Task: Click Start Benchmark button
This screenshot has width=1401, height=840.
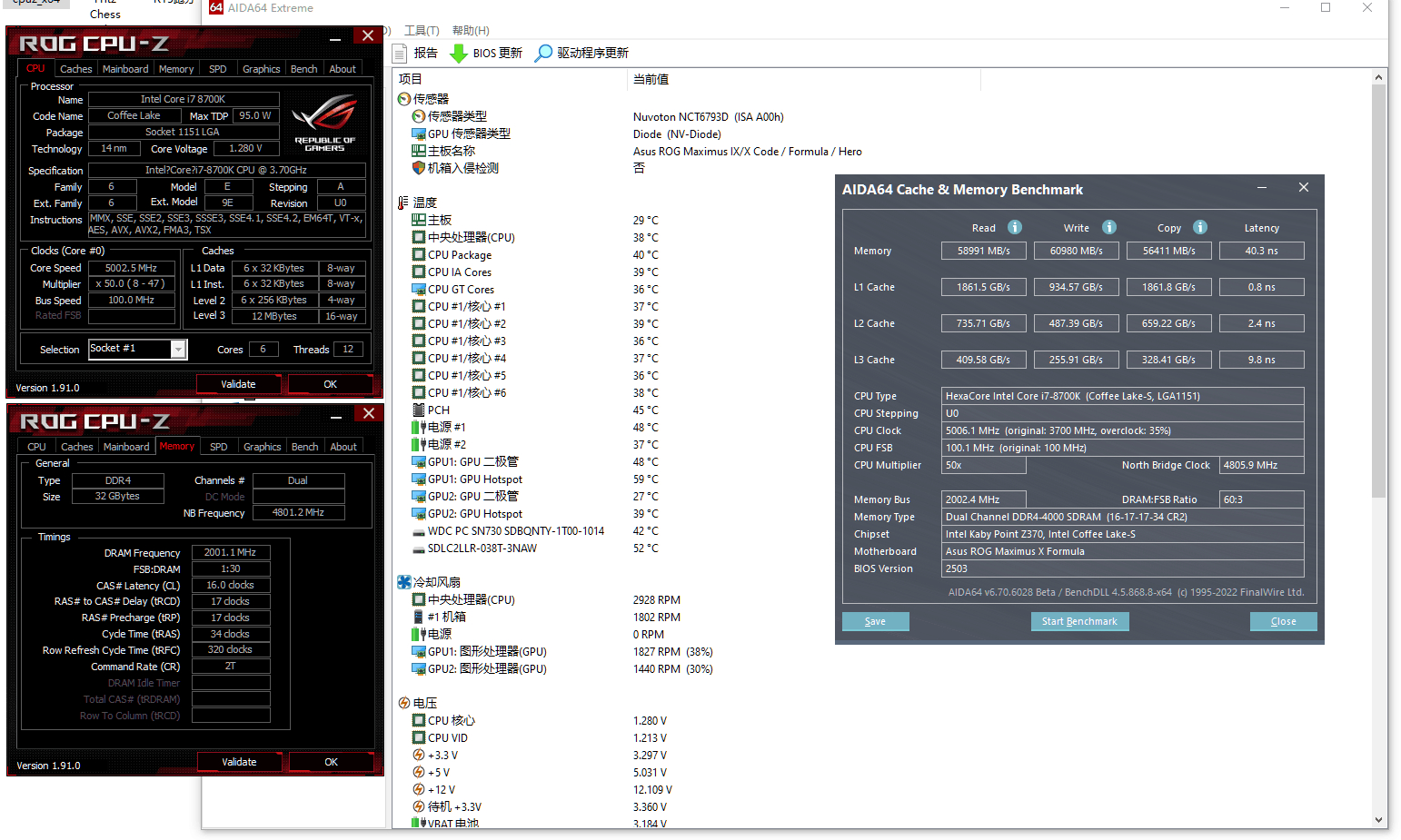Action: (1079, 621)
